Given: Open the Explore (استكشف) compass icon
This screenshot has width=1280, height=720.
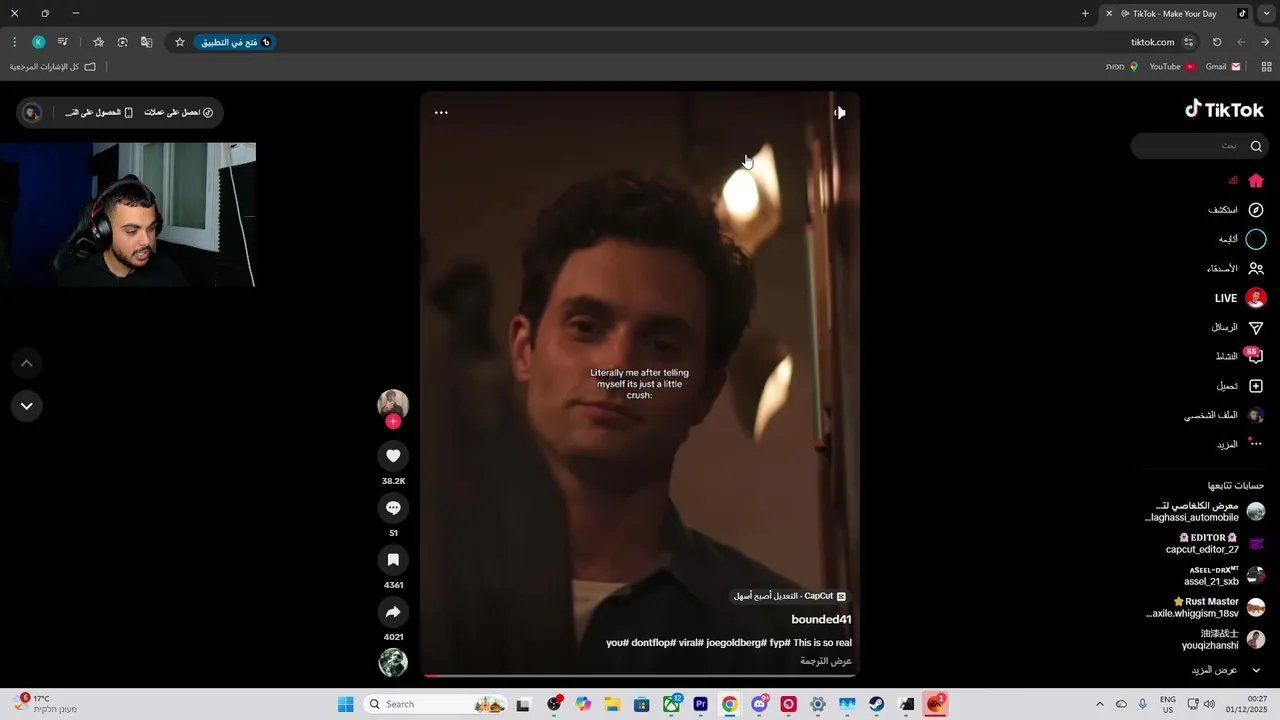Looking at the screenshot, I should click(x=1256, y=210).
